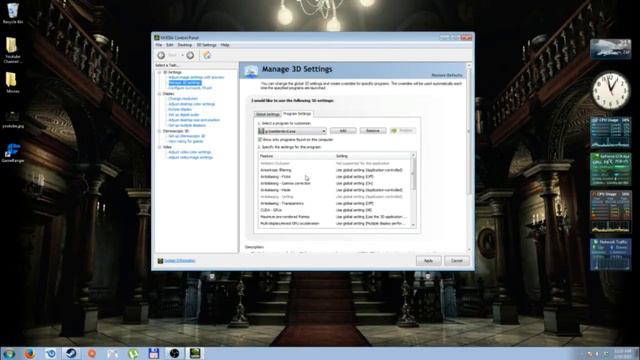Click the green uTorrent taskbar icon
Image resolution: width=640 pixels, height=360 pixels.
point(133,353)
